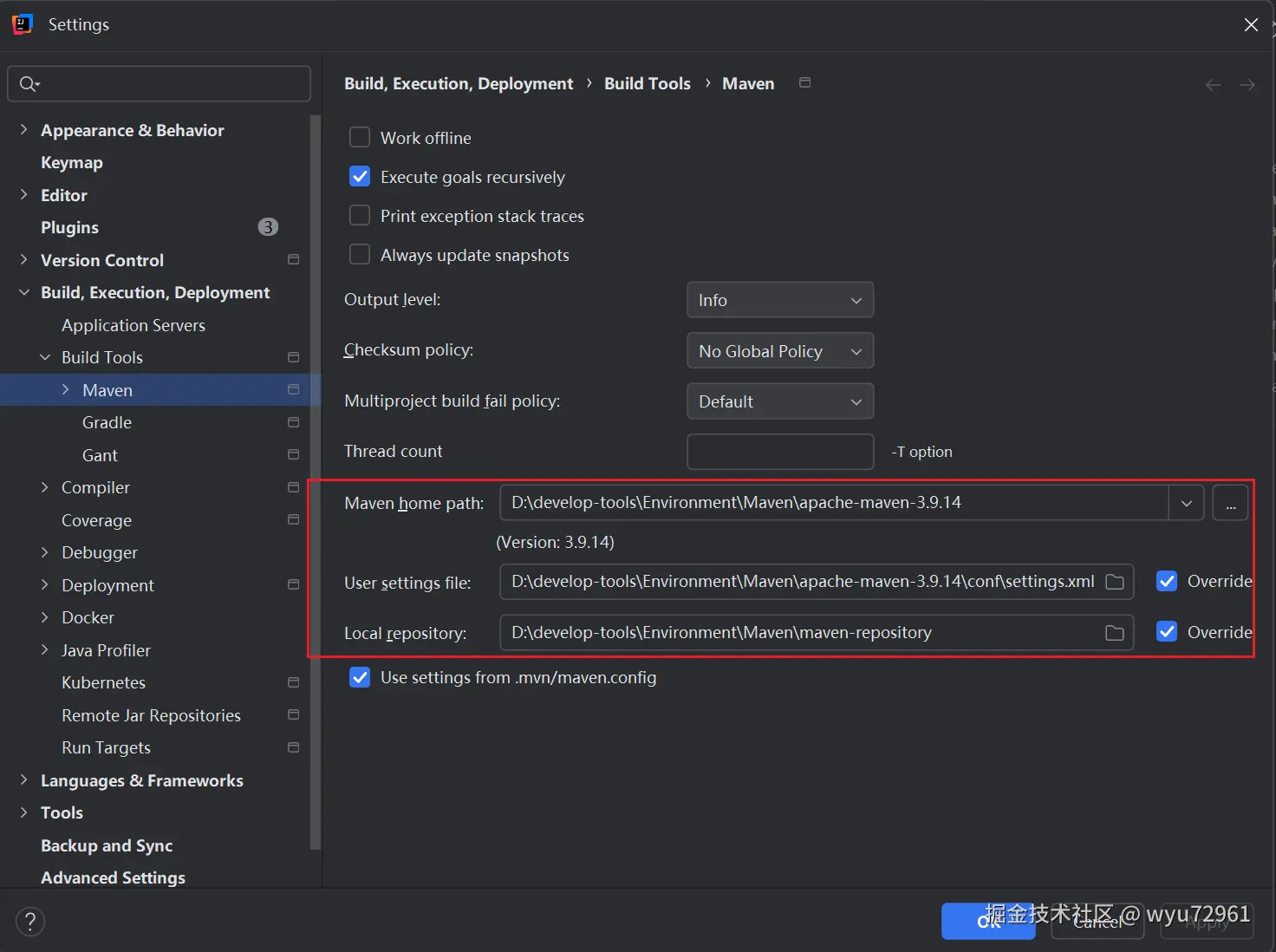The width and height of the screenshot is (1276, 952).
Task: Click project icon beside Compiler
Action: [x=293, y=487]
